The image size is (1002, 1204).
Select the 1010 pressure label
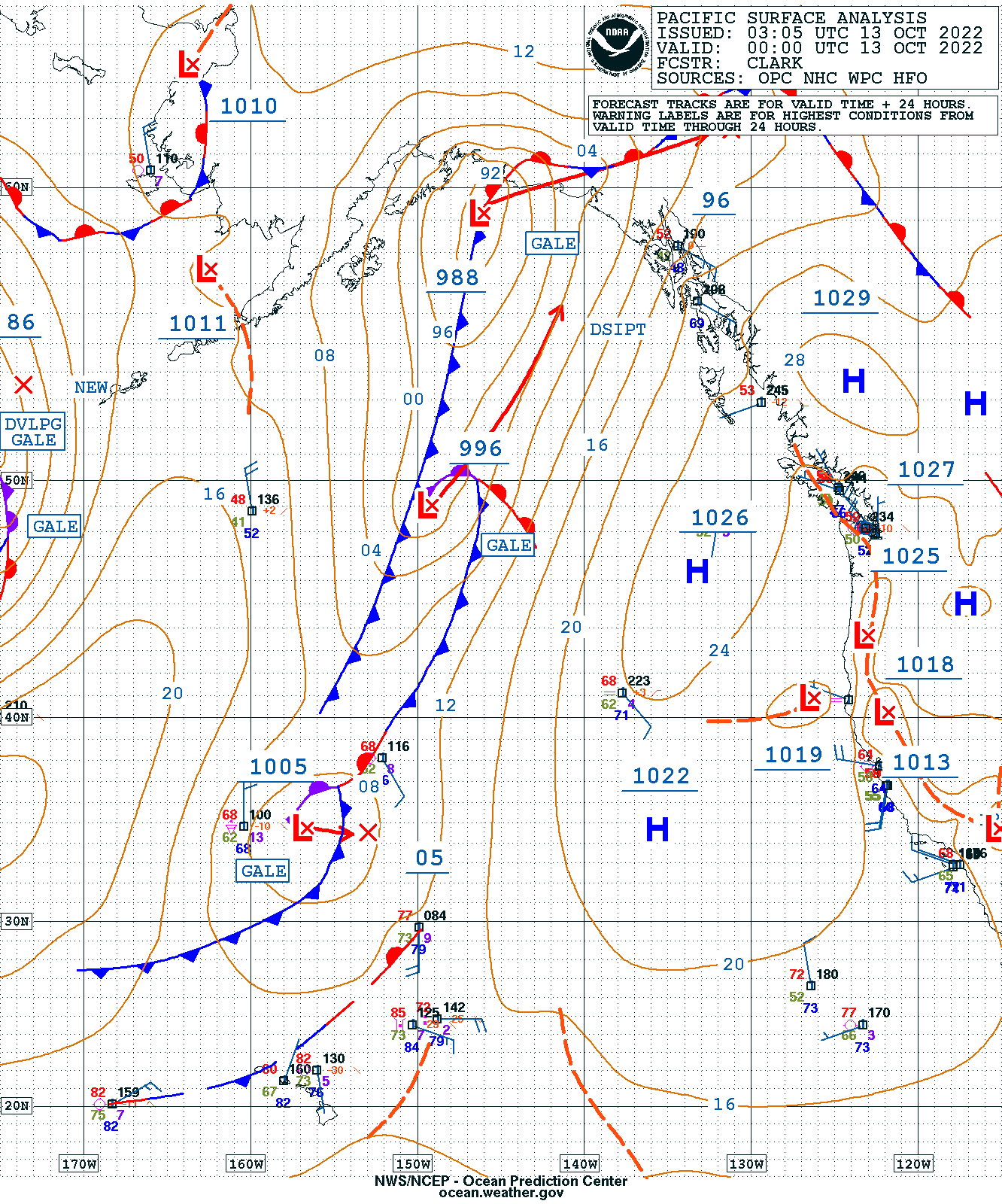pyautogui.click(x=249, y=107)
